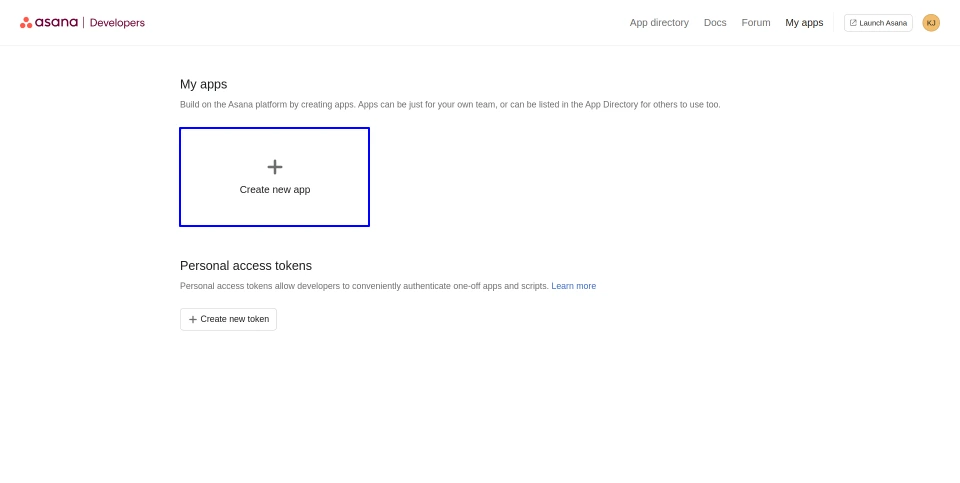960x483 pixels.
Task: Open the KJ profile avatar
Action: (x=931, y=23)
